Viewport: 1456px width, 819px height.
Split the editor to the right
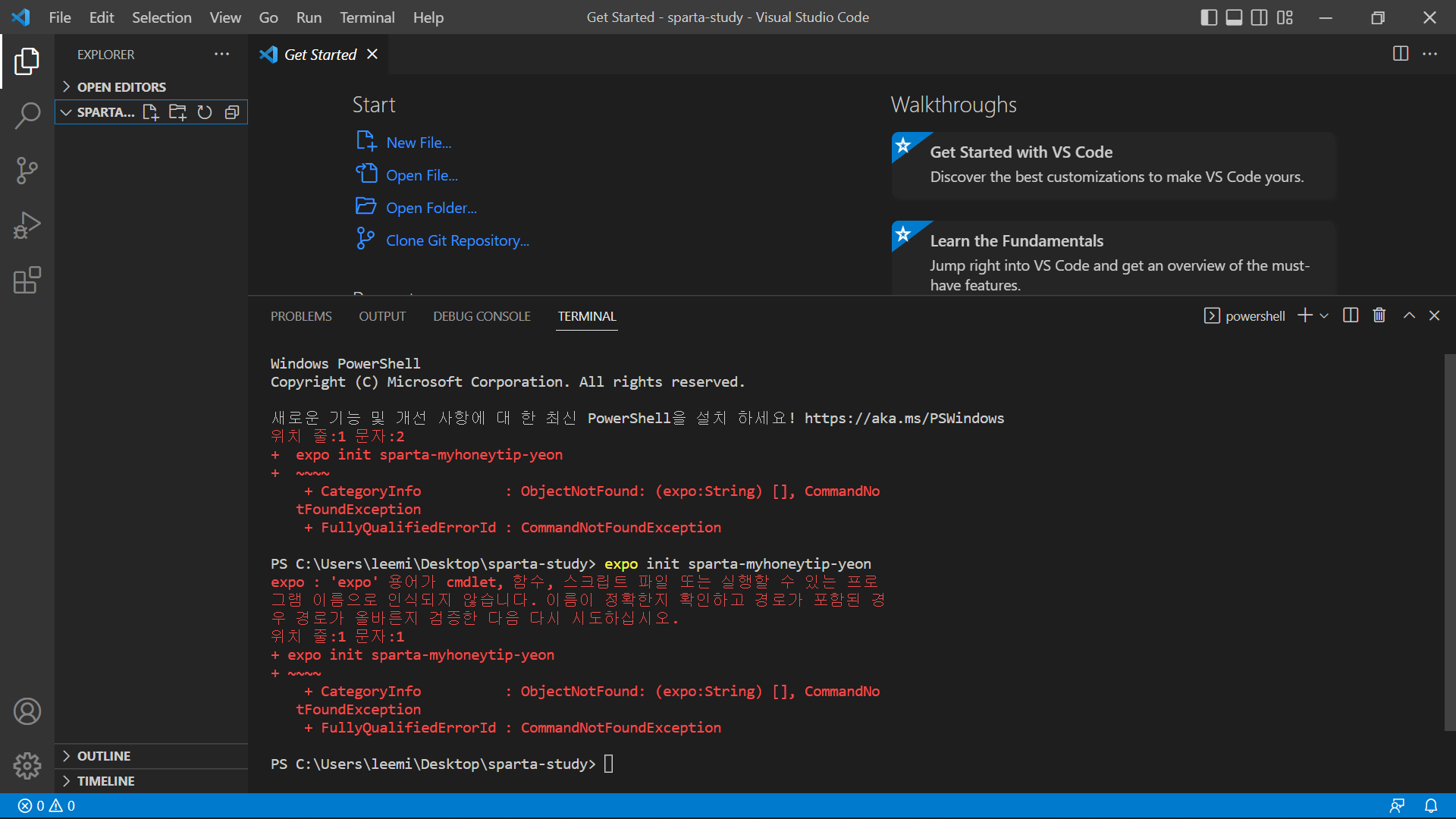tap(1401, 54)
